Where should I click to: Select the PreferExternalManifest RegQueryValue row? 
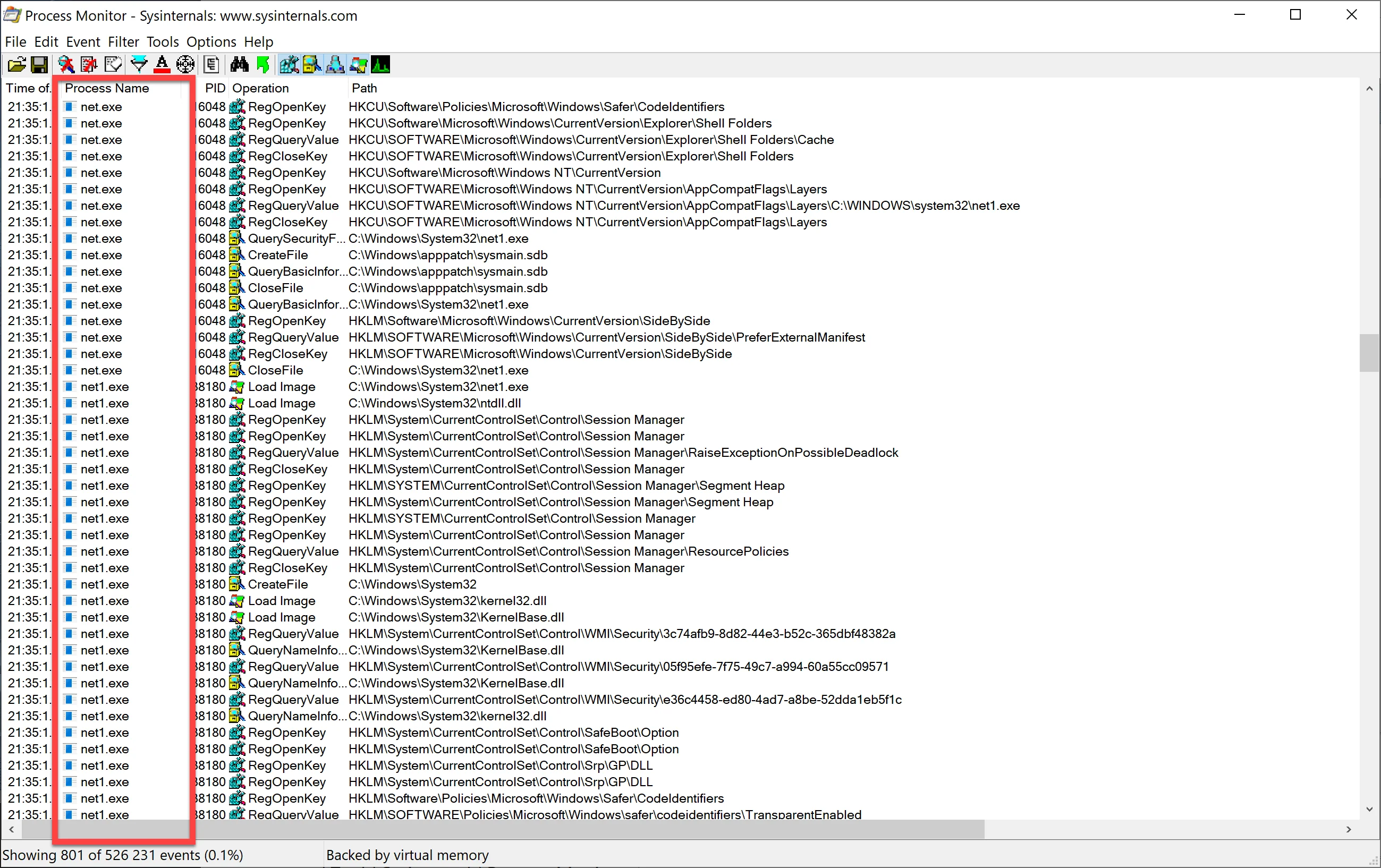click(x=681, y=337)
